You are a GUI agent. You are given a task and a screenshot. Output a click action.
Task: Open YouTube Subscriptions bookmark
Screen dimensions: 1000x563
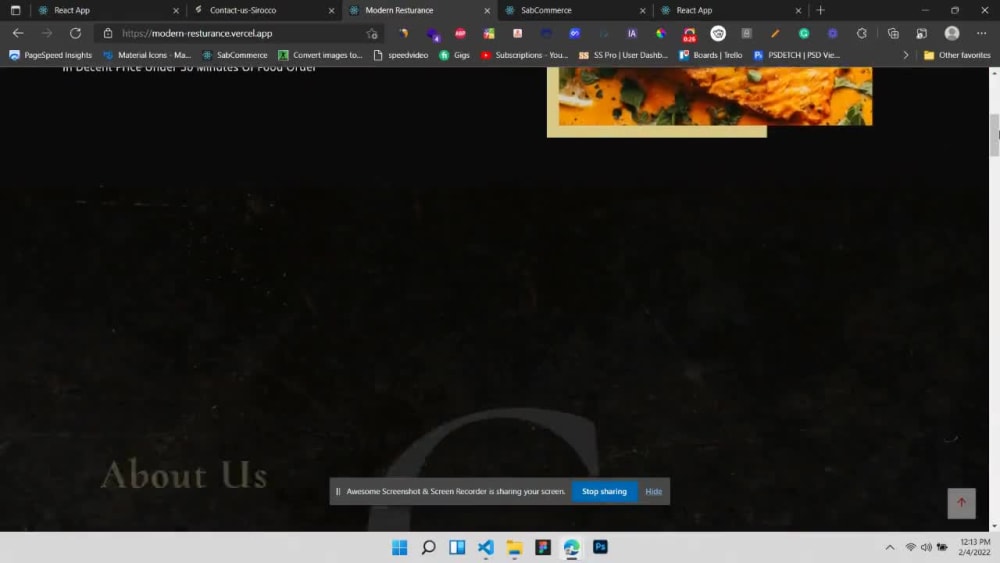[524, 55]
